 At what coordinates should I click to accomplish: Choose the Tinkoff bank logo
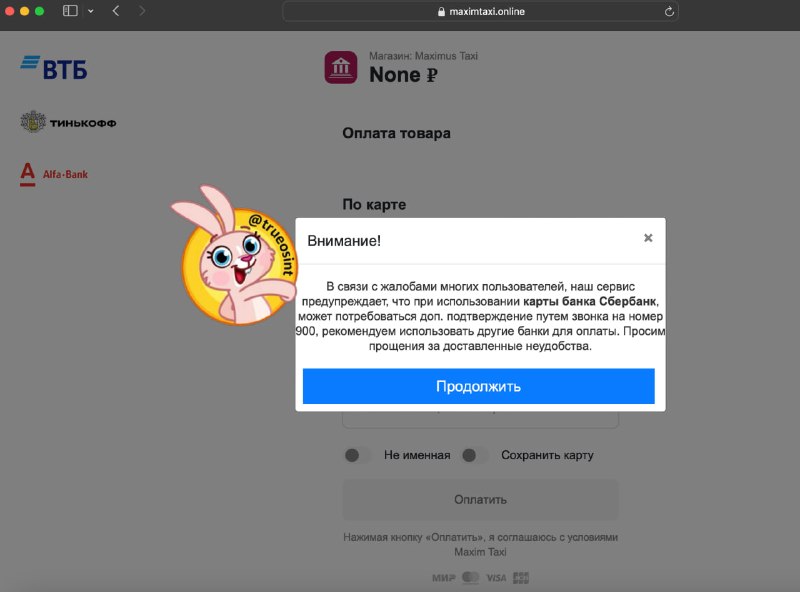(68, 122)
